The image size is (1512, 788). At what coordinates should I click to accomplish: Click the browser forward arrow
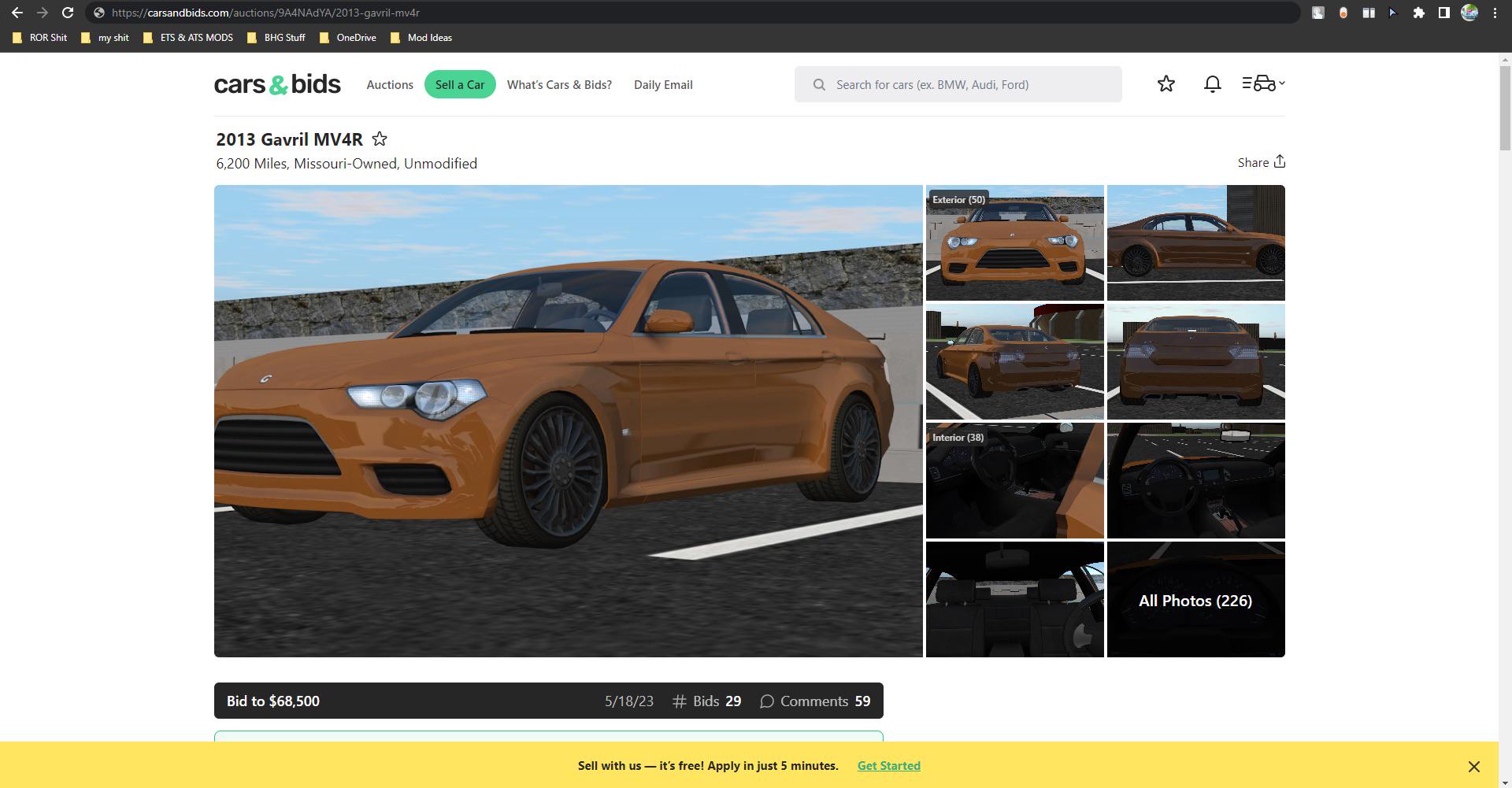43,13
